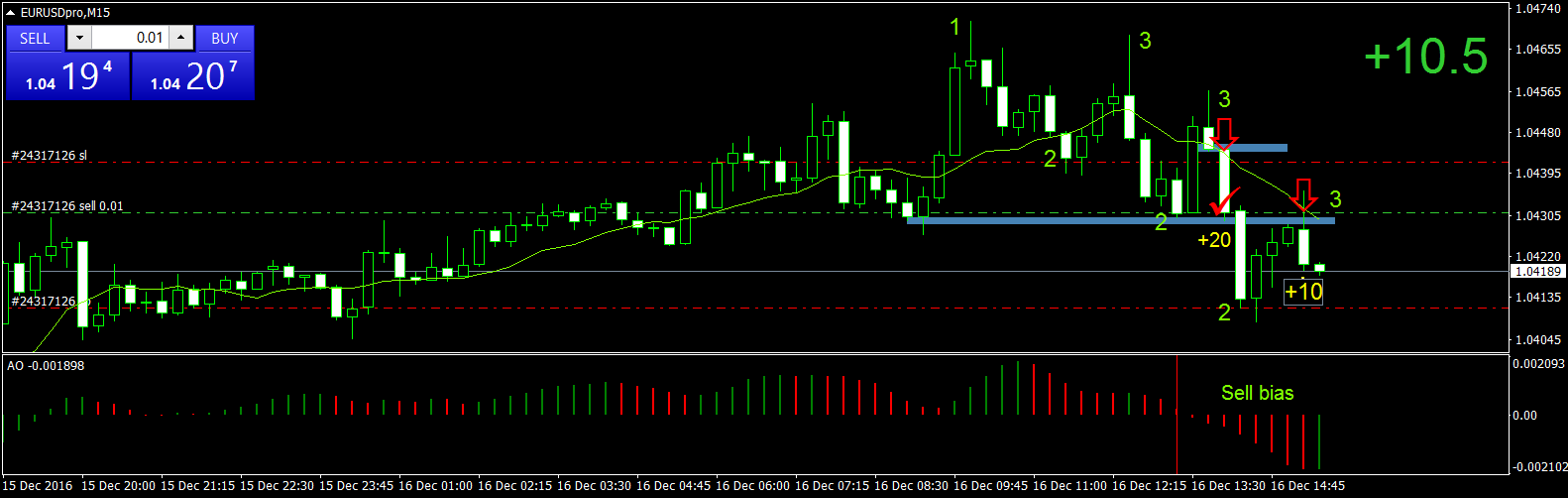The height and width of the screenshot is (498, 1568).
Task: Click the BUY button
Action: pos(225,38)
